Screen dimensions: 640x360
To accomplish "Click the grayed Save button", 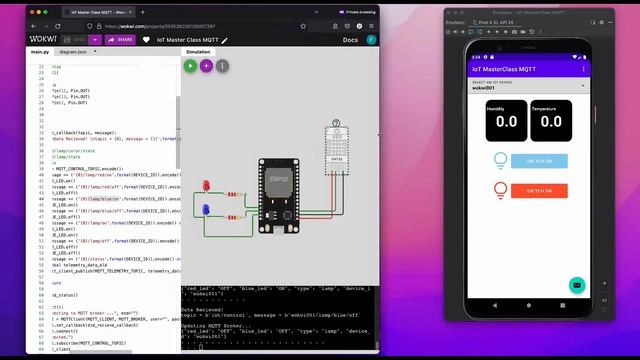I will (x=75, y=40).
